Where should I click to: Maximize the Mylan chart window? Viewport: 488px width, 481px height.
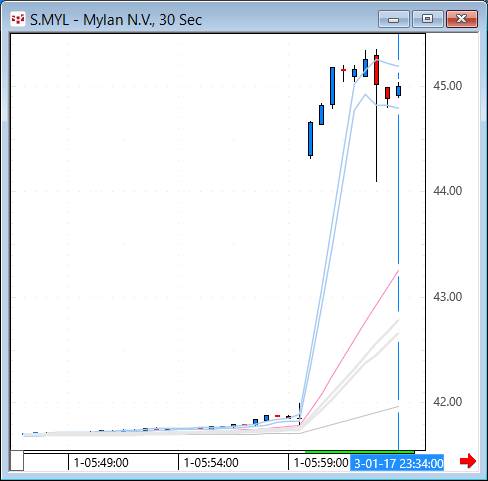pos(427,19)
